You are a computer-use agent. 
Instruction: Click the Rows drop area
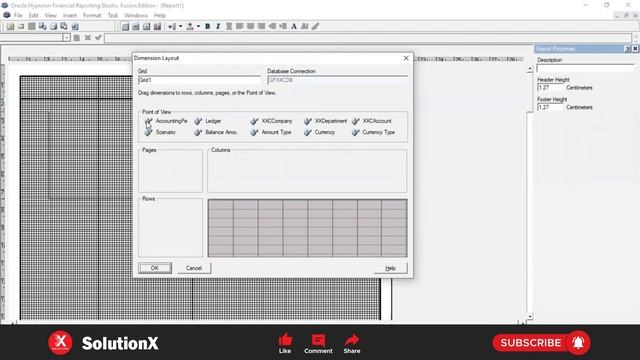click(171, 228)
